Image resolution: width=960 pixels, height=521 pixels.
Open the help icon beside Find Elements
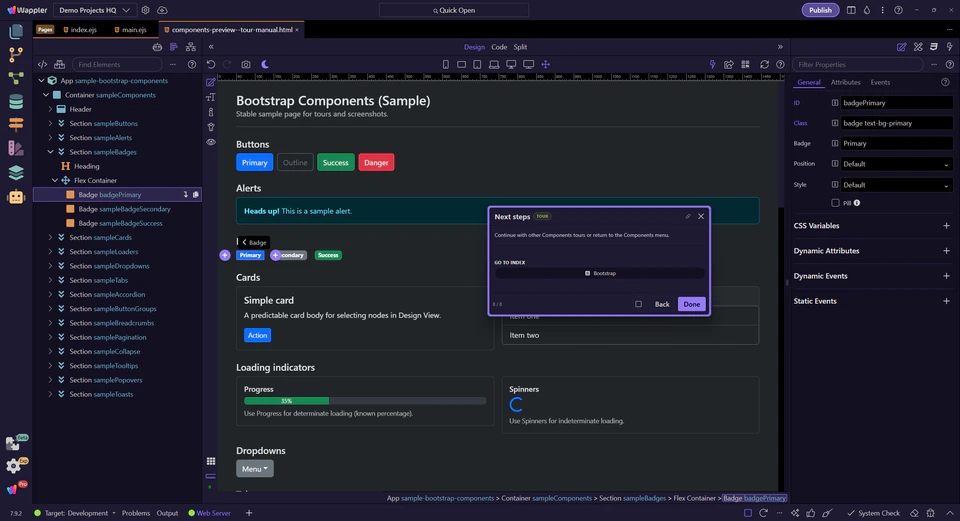(x=192, y=64)
